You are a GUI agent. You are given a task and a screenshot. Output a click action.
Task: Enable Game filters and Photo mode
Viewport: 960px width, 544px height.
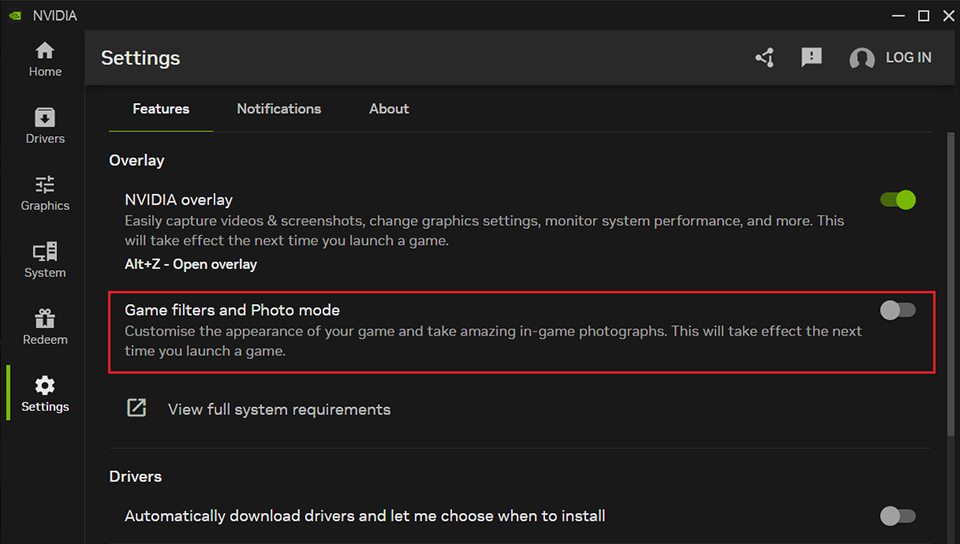coord(897,310)
